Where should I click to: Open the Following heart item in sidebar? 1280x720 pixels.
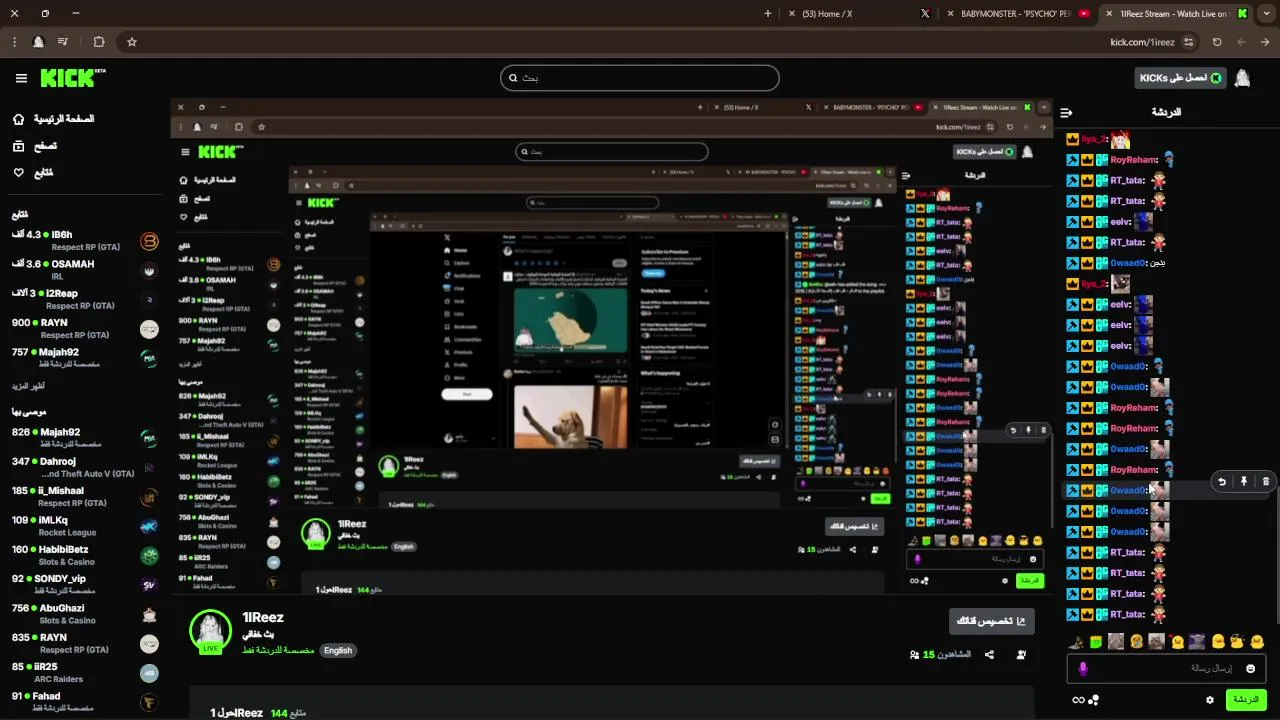(x=33, y=173)
